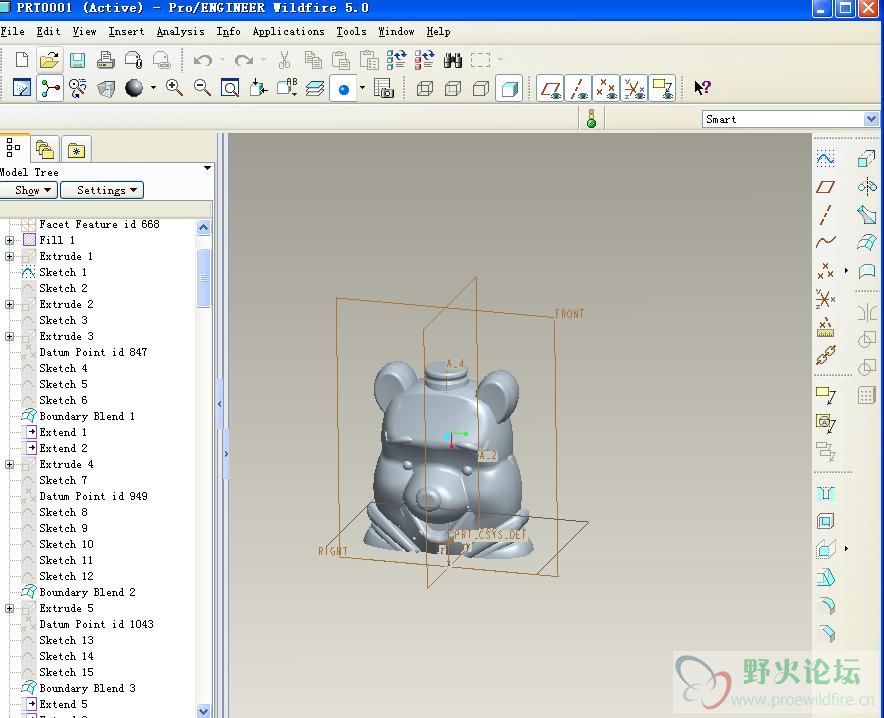884x718 pixels.
Task: Open the Layers tool icon
Action: click(315, 88)
